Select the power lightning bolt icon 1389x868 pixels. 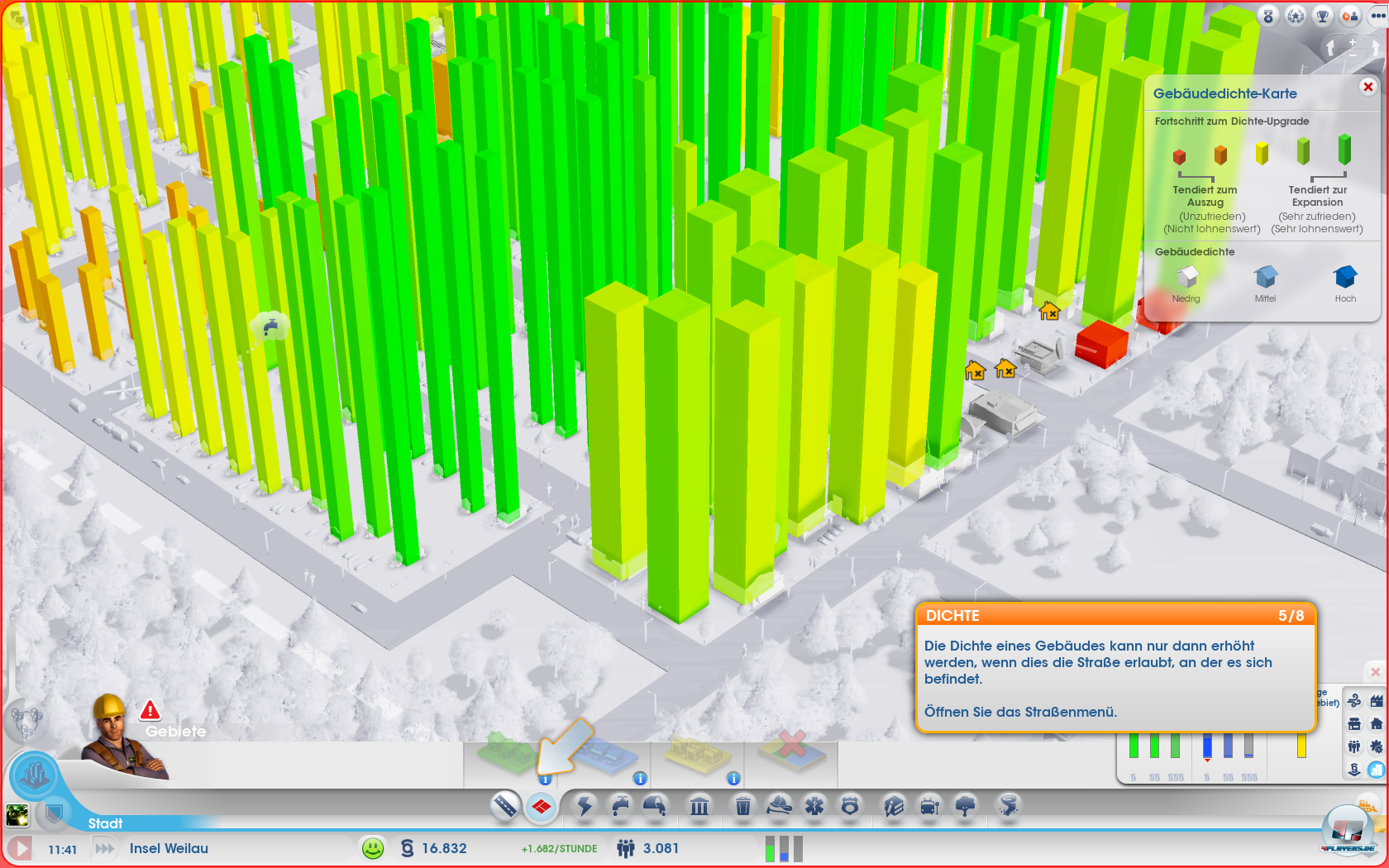[585, 805]
